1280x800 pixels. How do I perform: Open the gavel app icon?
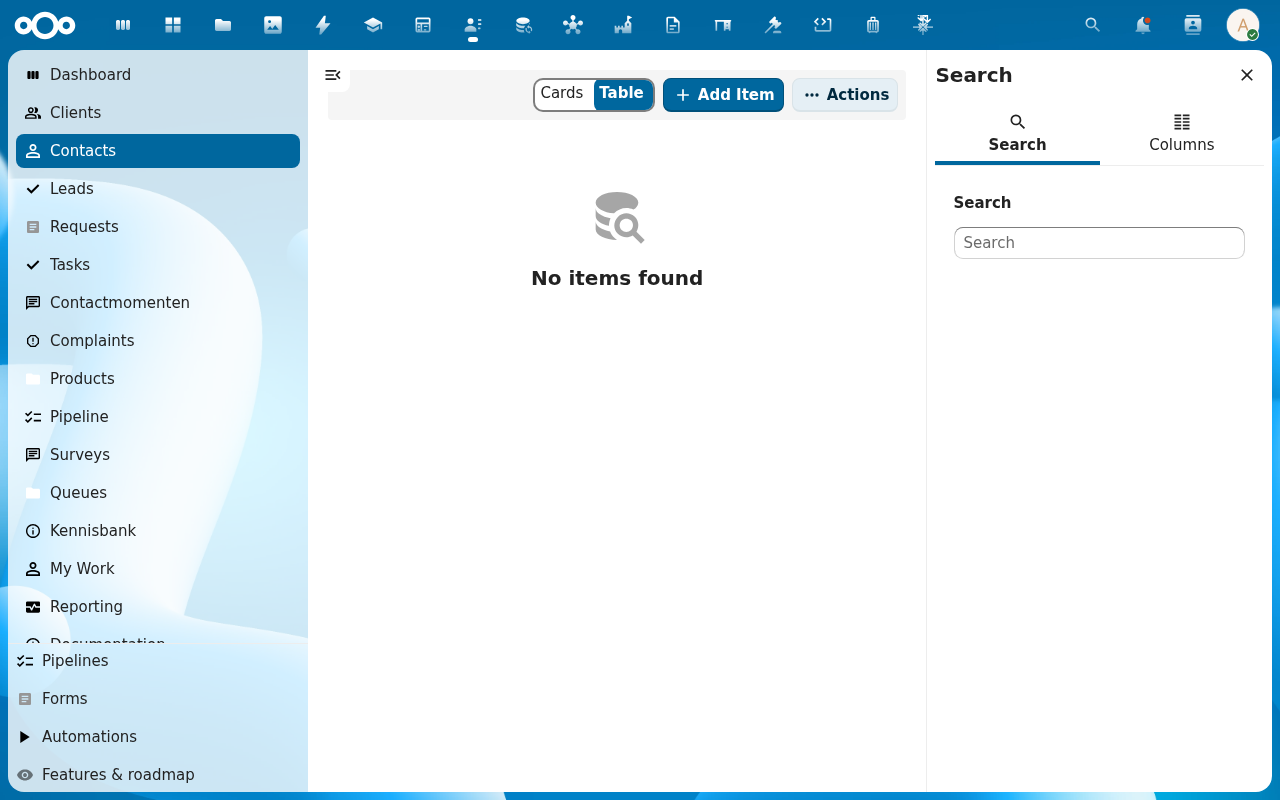coord(773,25)
